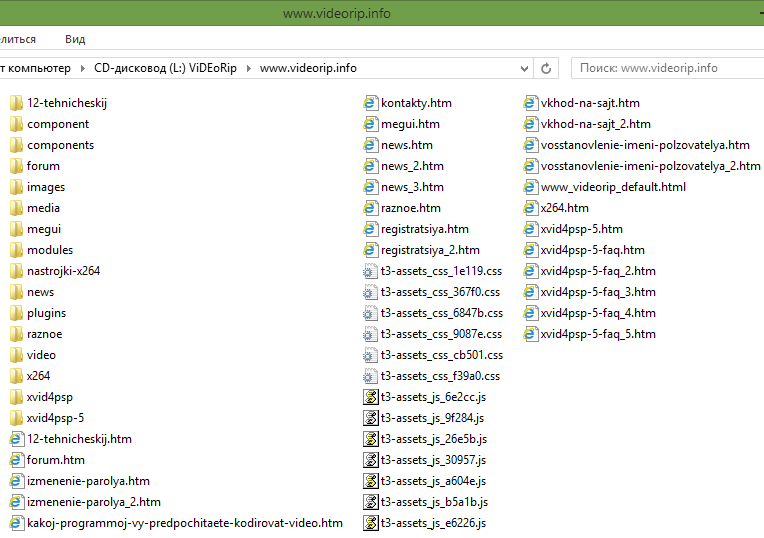
Task: Click the refresh button beside address bar
Action: [546, 68]
